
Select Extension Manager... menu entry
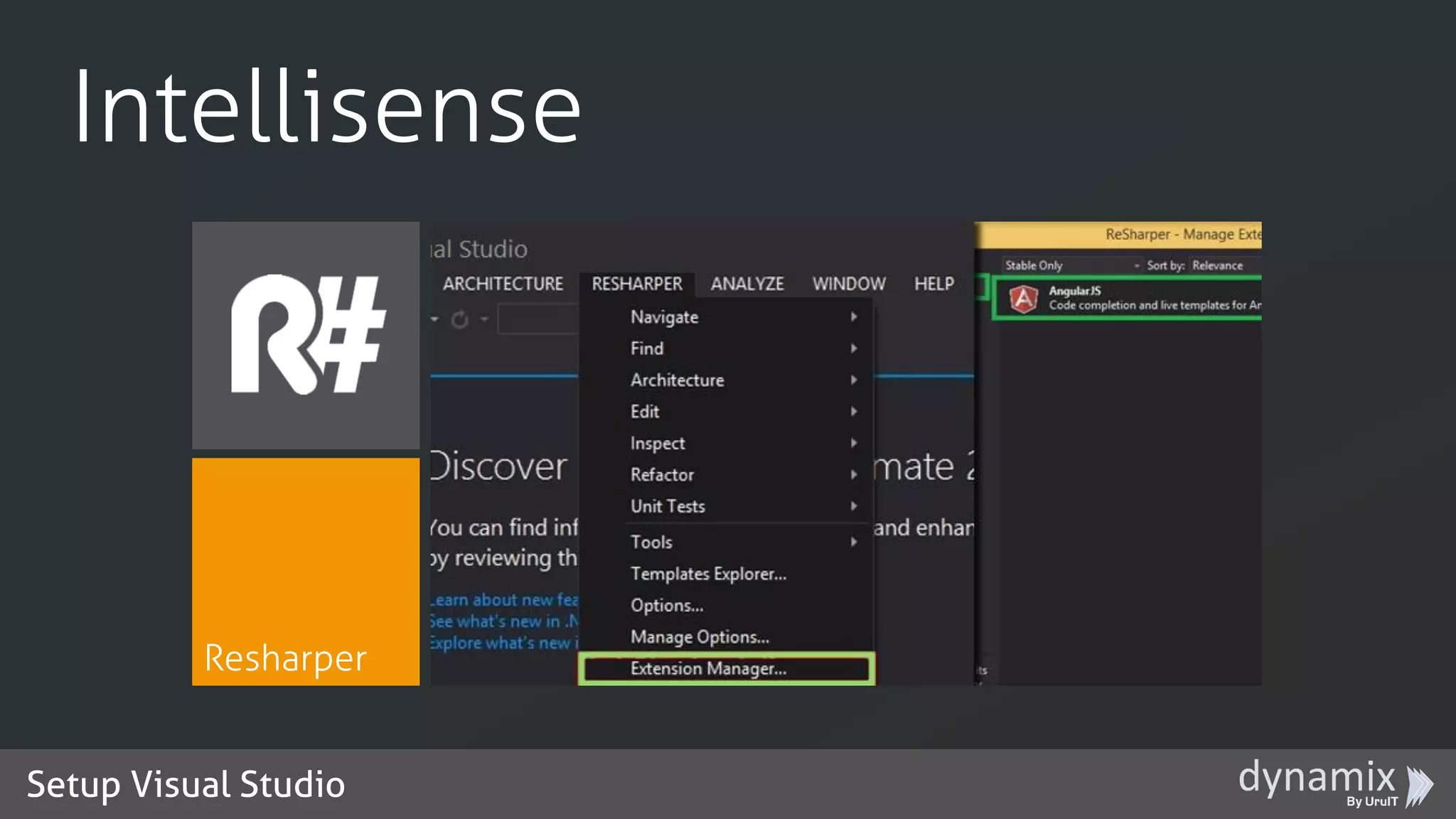[727, 669]
